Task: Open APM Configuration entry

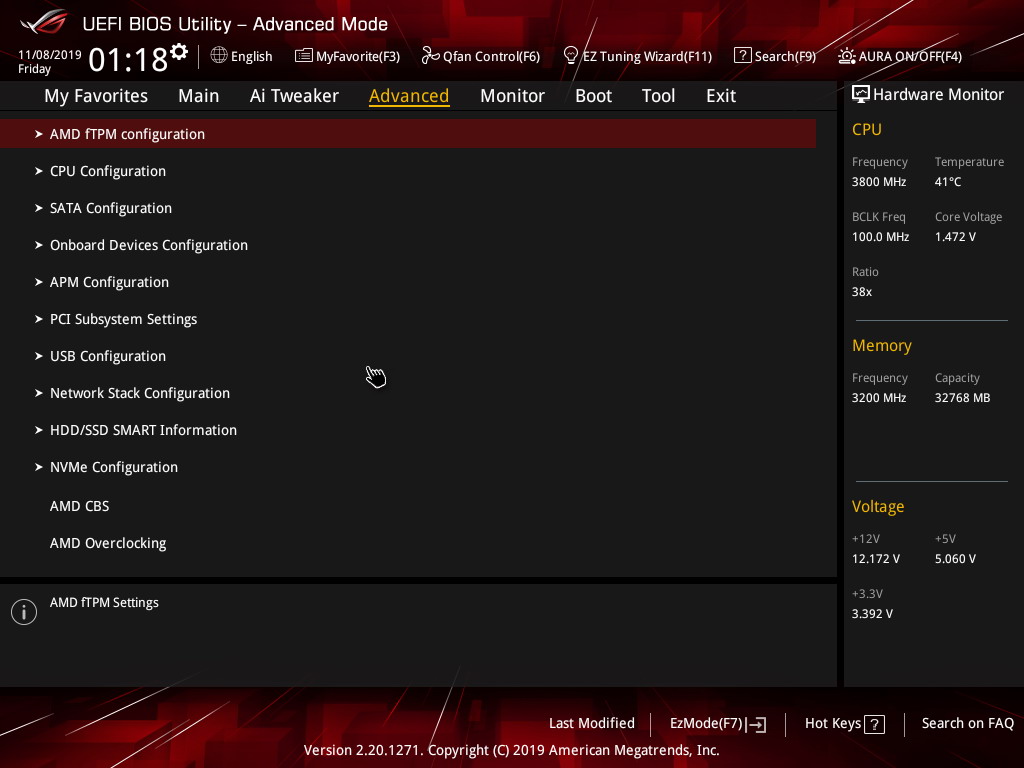Action: point(109,282)
